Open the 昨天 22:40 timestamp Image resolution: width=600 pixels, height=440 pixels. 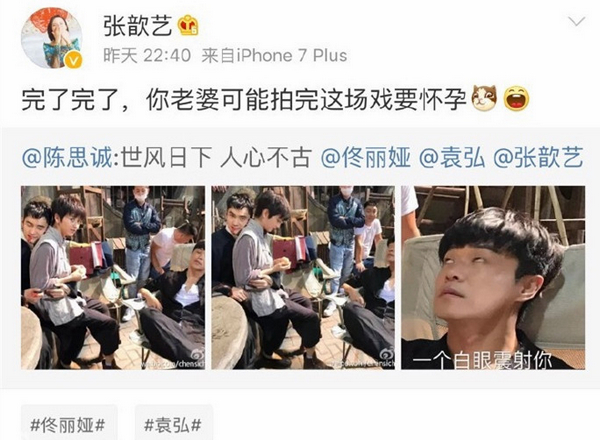[x=147, y=56]
